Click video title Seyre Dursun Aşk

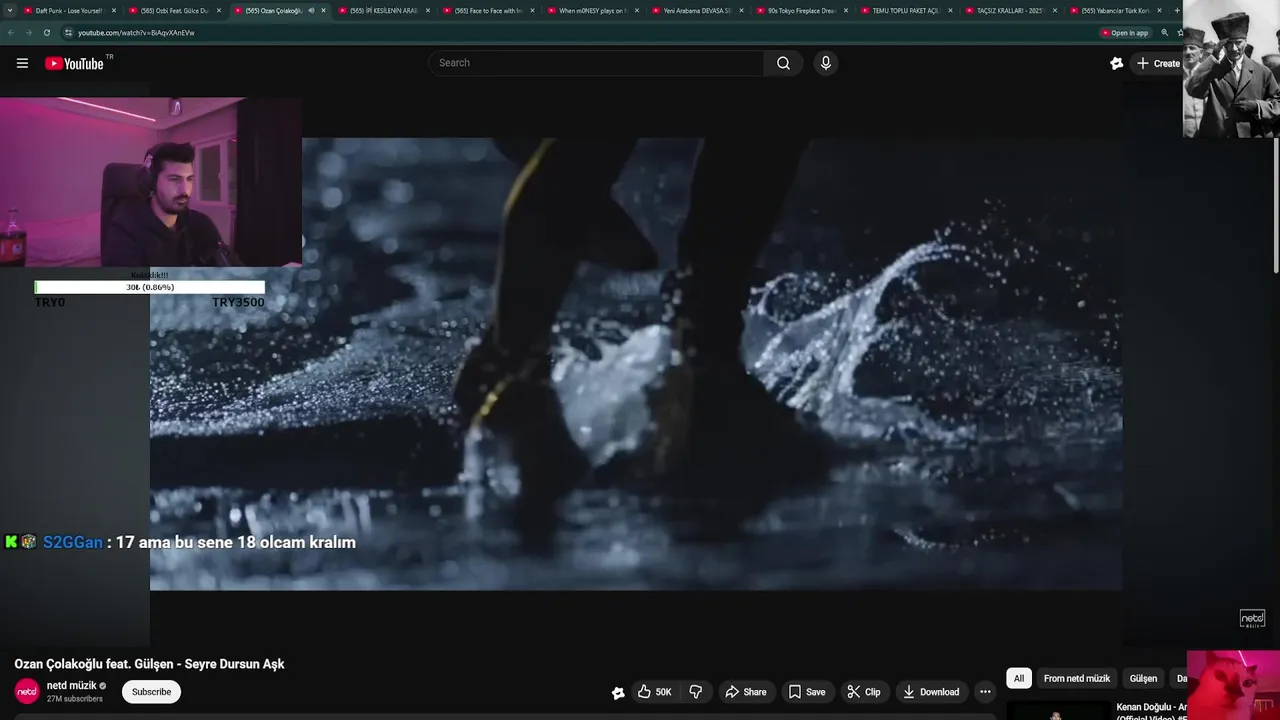coord(149,664)
